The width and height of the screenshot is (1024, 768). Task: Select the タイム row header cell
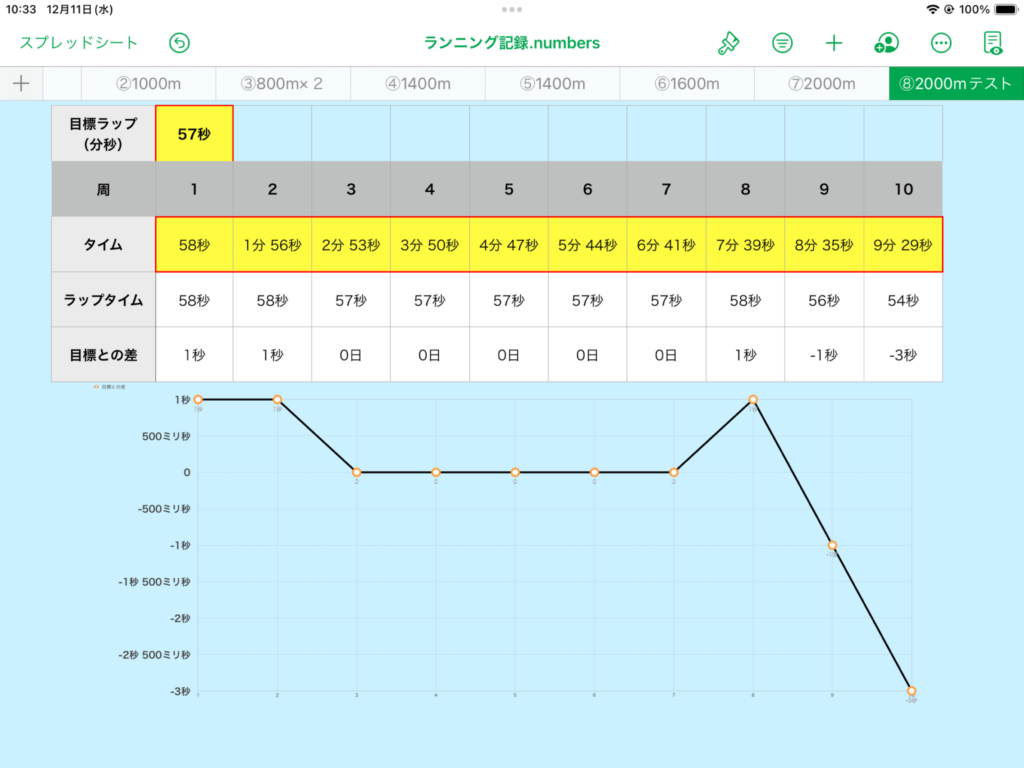tap(103, 245)
